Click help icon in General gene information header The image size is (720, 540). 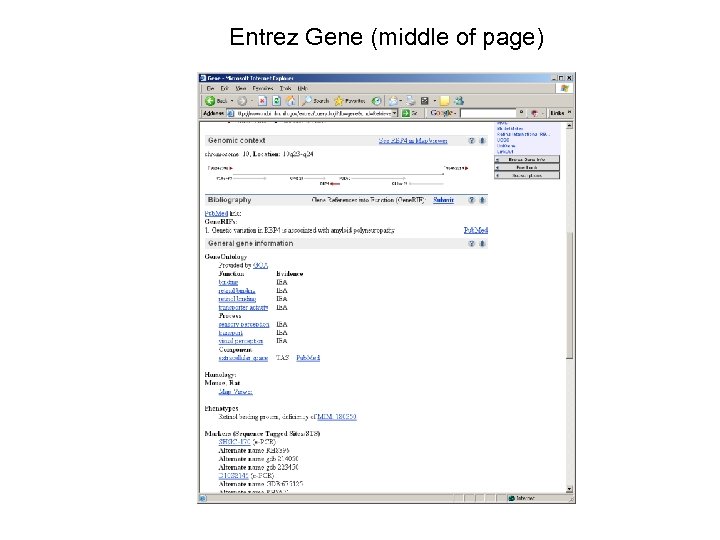coord(472,243)
